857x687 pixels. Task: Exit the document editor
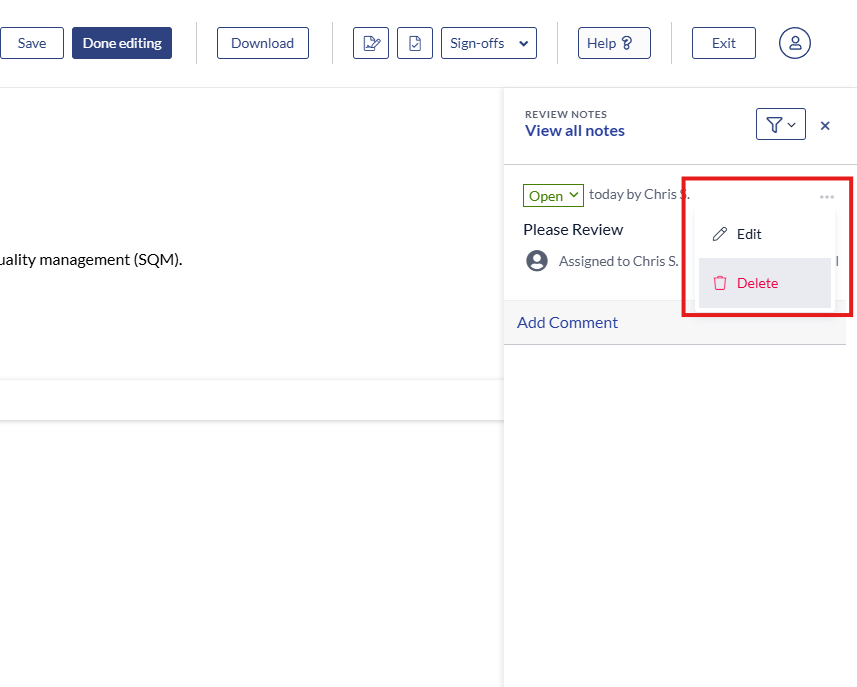pos(723,43)
